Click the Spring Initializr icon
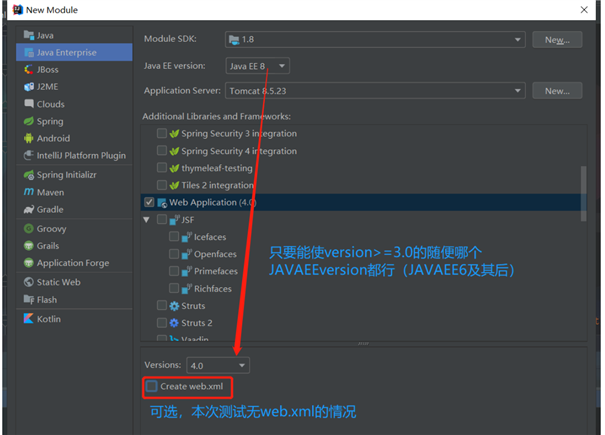 coord(29,175)
